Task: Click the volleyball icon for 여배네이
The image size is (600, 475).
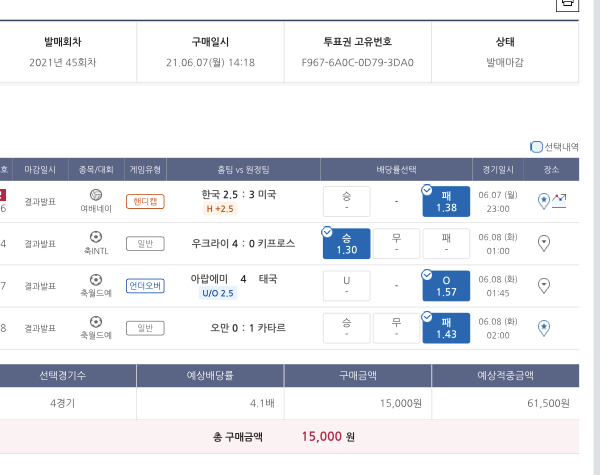Action: (x=96, y=194)
